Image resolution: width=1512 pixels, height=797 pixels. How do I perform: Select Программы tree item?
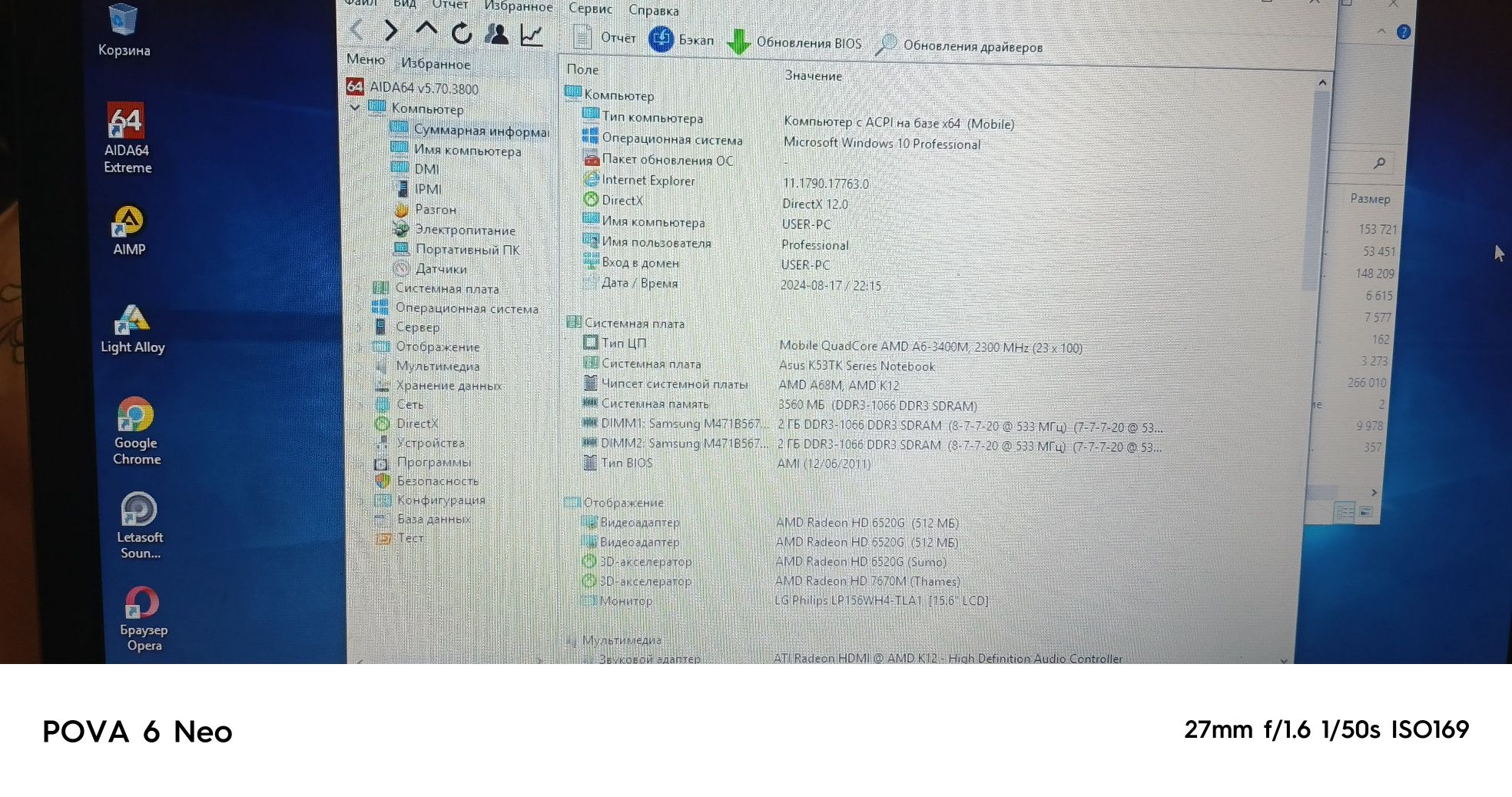(423, 462)
